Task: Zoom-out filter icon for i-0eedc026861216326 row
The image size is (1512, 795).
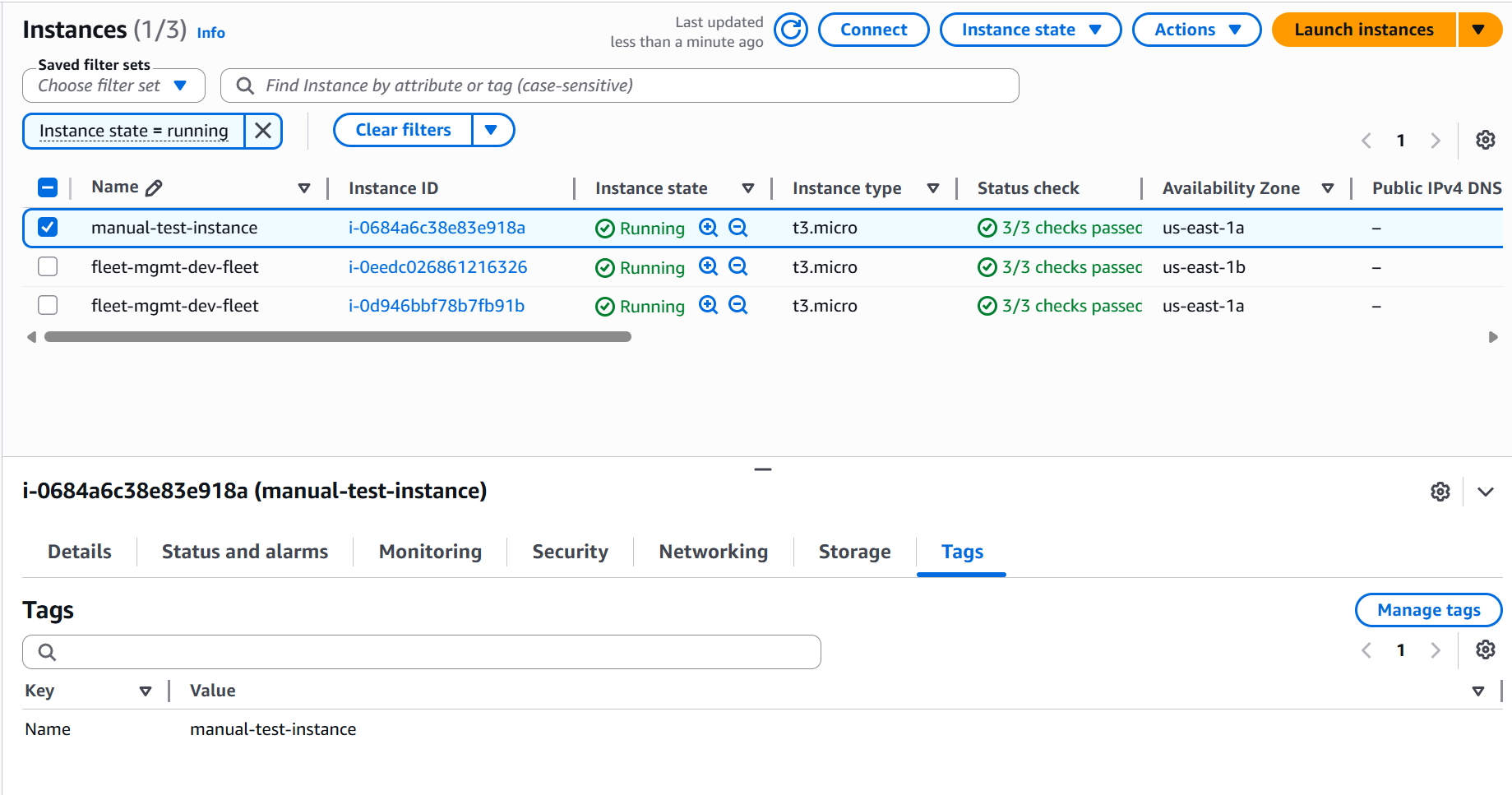Action: [738, 266]
